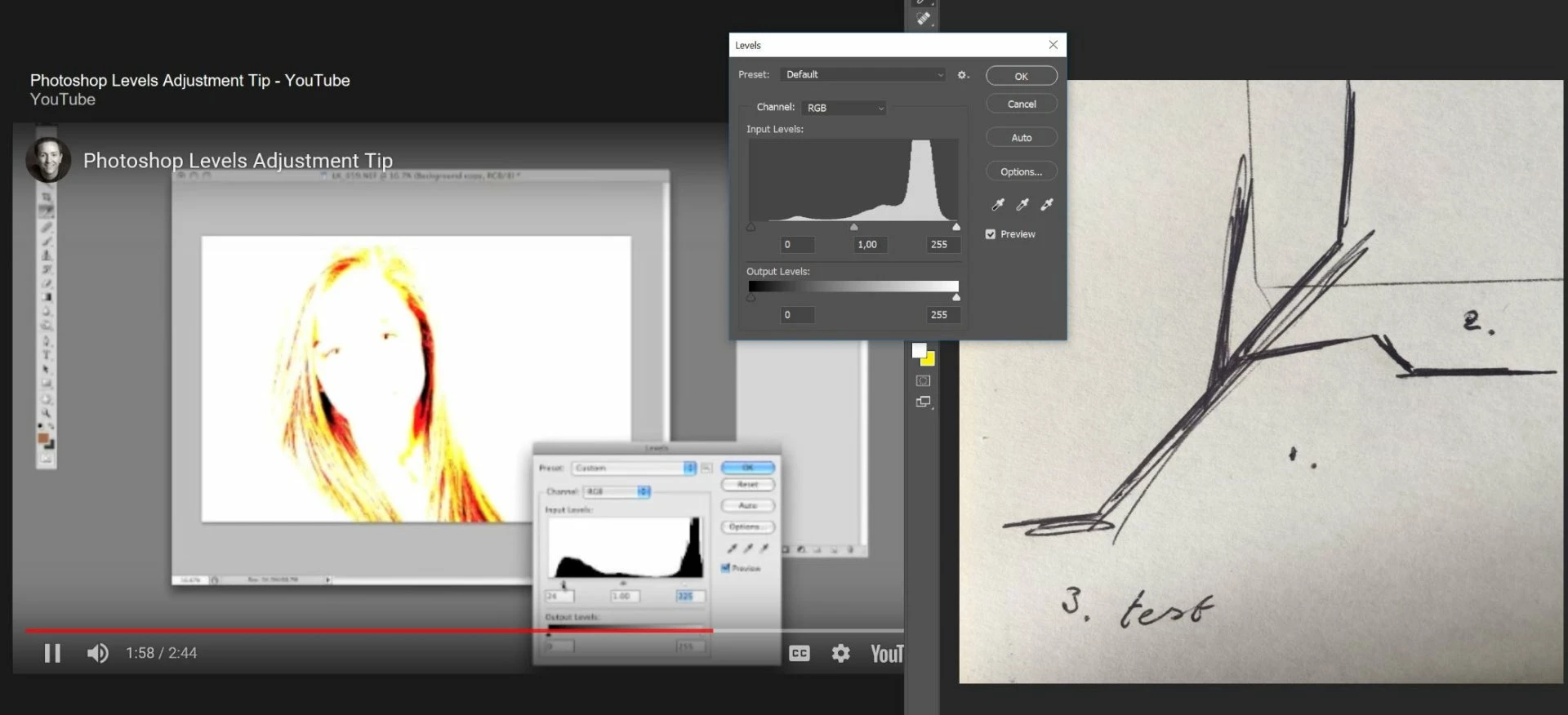This screenshot has height=715, width=1568.
Task: Click the input midtone gray slider handle
Action: tap(854, 227)
